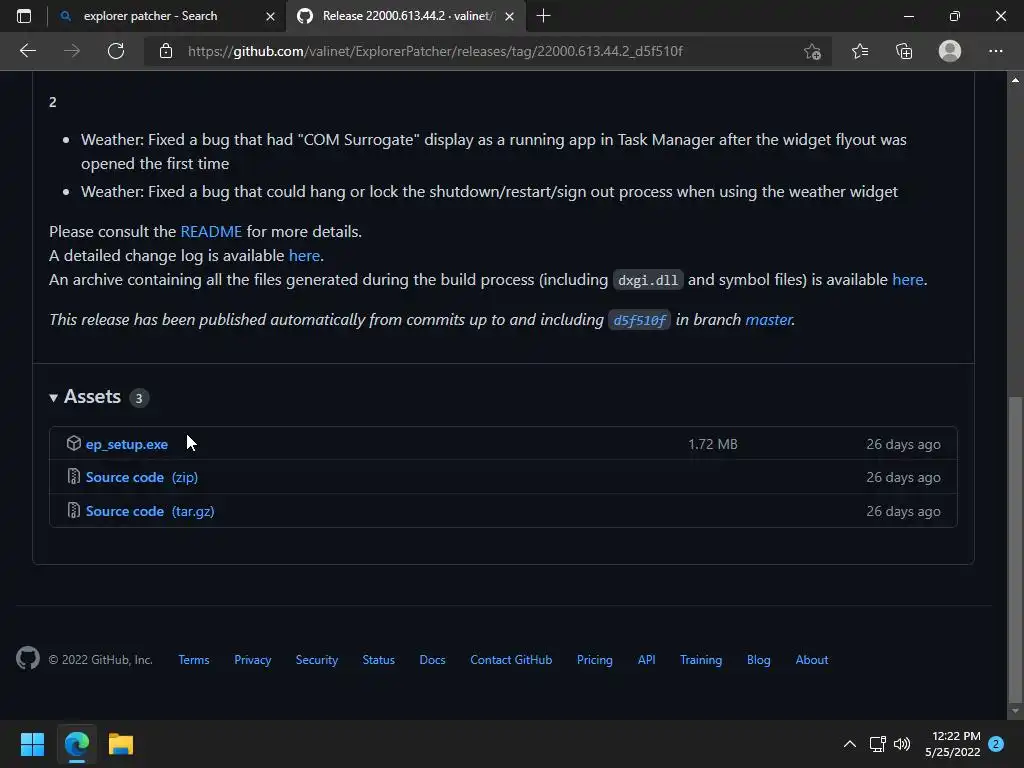Image resolution: width=1024 pixels, height=768 pixels.
Task: Open a new browser tab
Action: [x=543, y=16]
